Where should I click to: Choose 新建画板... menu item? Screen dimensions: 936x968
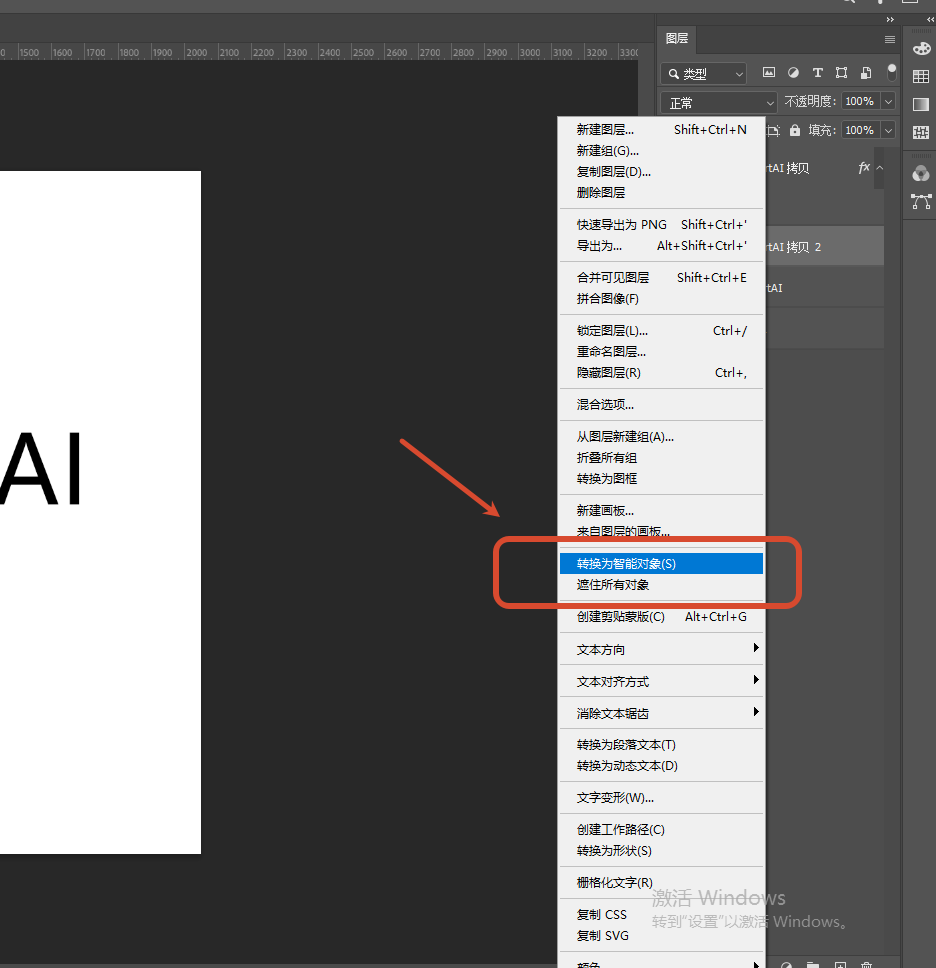coord(661,511)
